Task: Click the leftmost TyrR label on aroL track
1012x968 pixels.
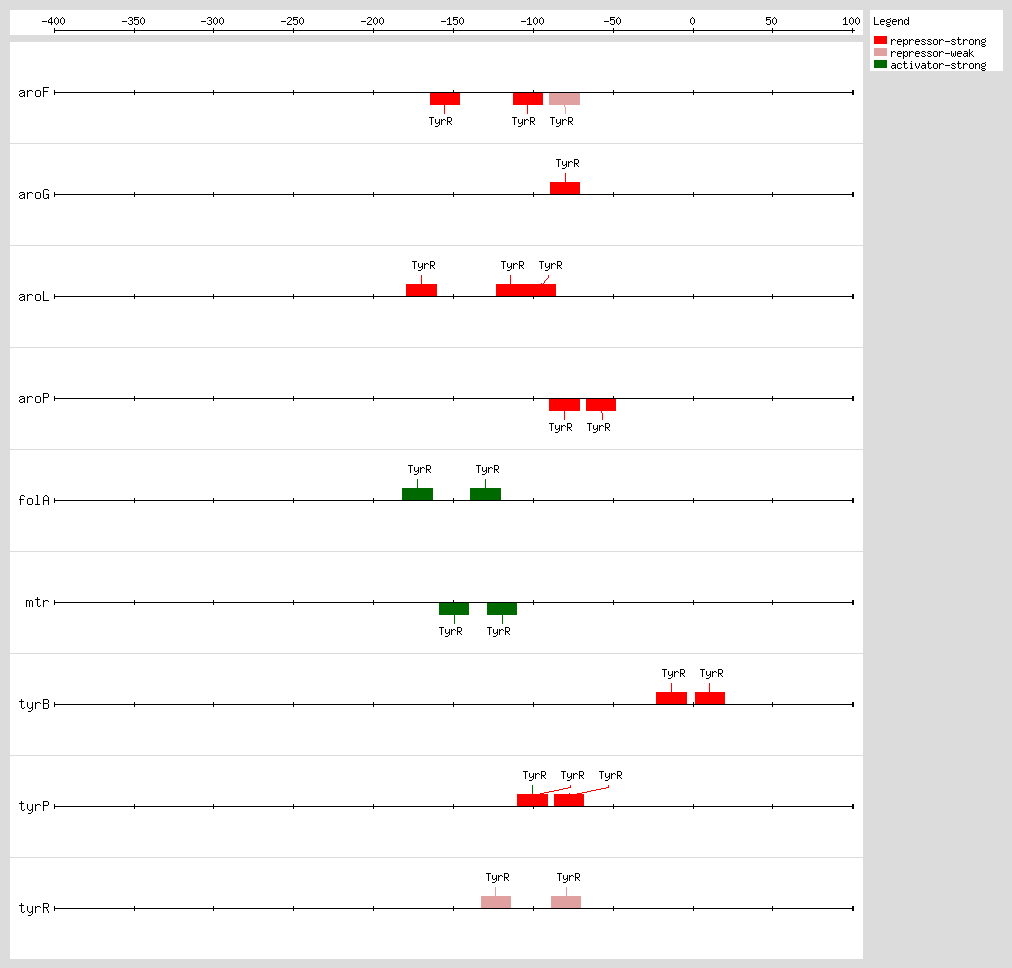Action: point(423,266)
